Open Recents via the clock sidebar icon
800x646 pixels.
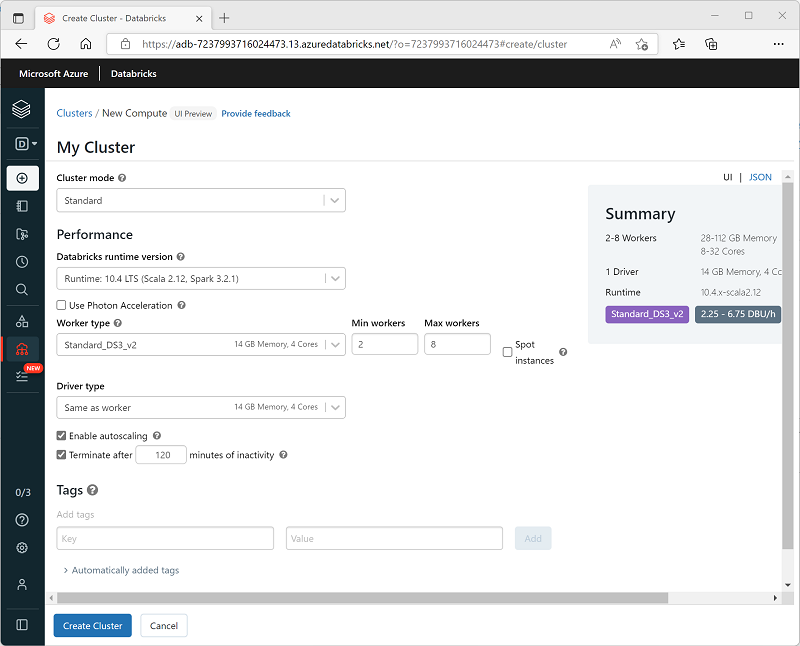point(22,262)
